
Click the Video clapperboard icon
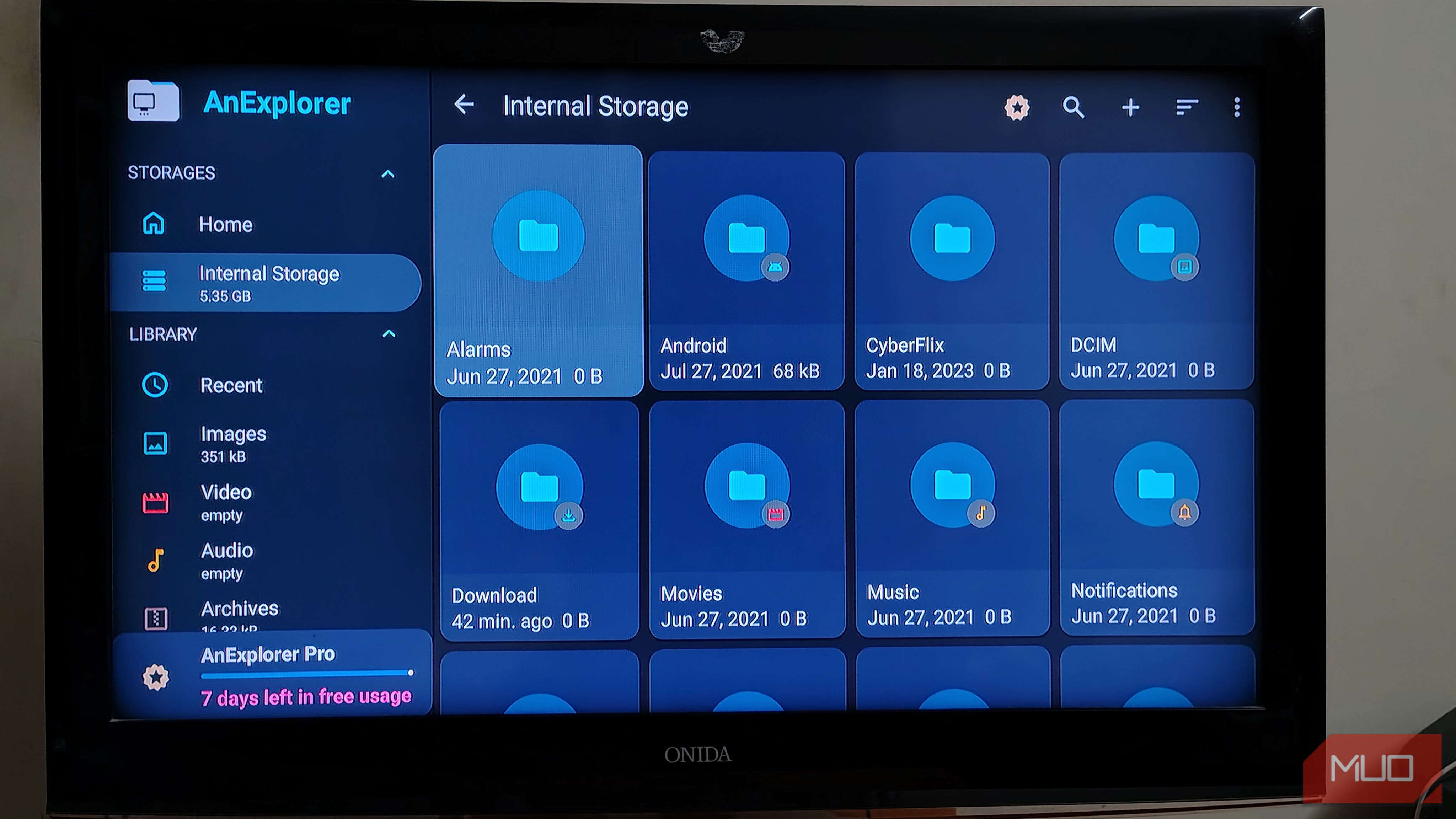tap(155, 503)
